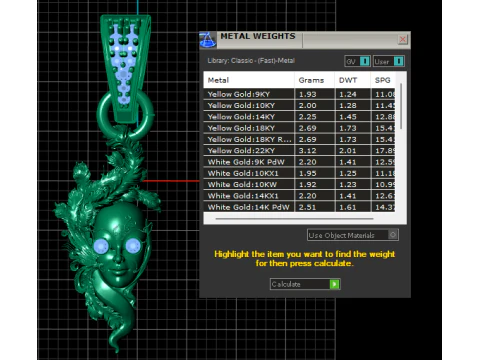Click the SPG column header
Screen dimensions: 480x360
click(x=383, y=80)
